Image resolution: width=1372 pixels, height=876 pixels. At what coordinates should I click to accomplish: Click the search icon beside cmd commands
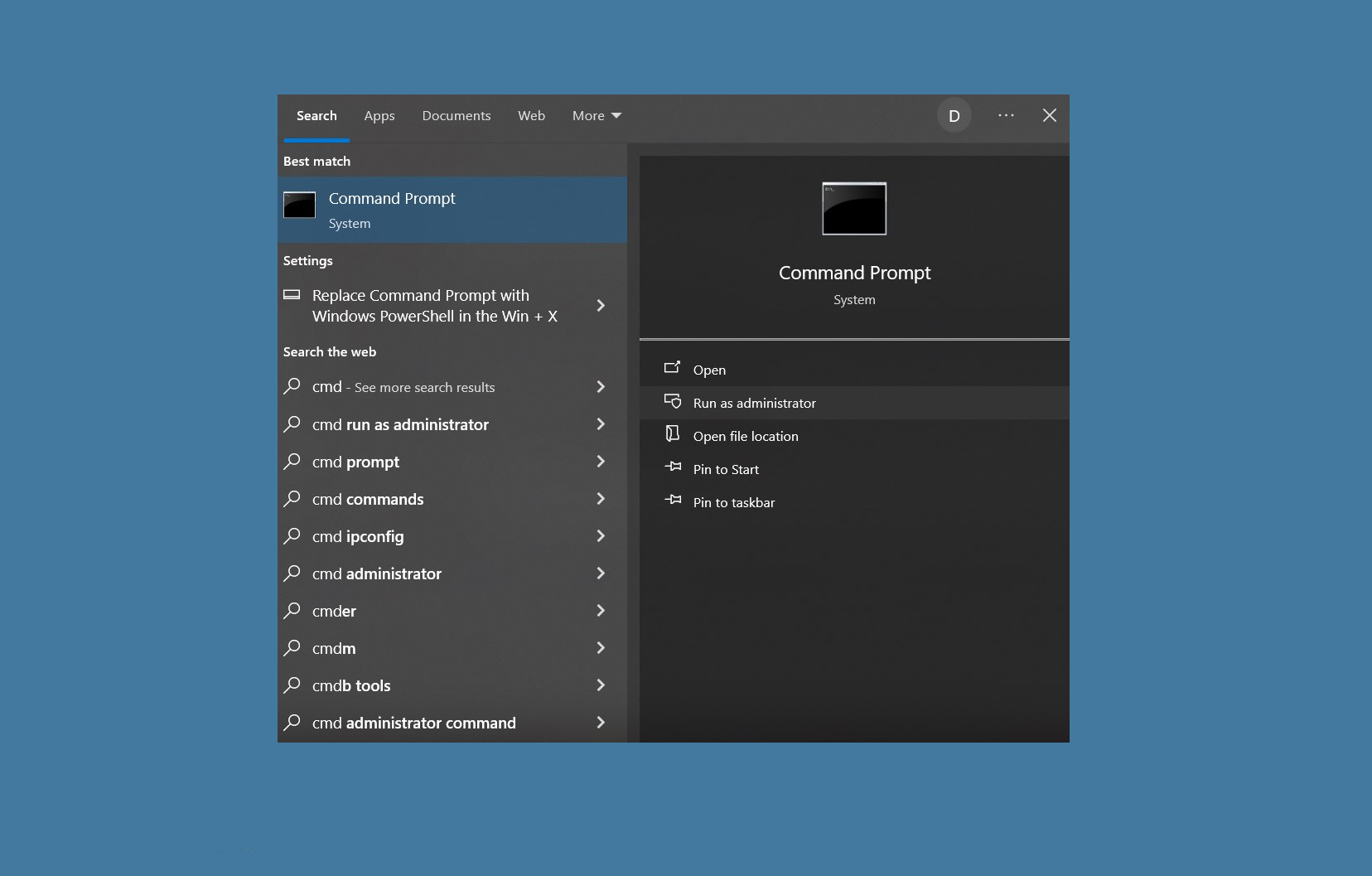point(292,498)
